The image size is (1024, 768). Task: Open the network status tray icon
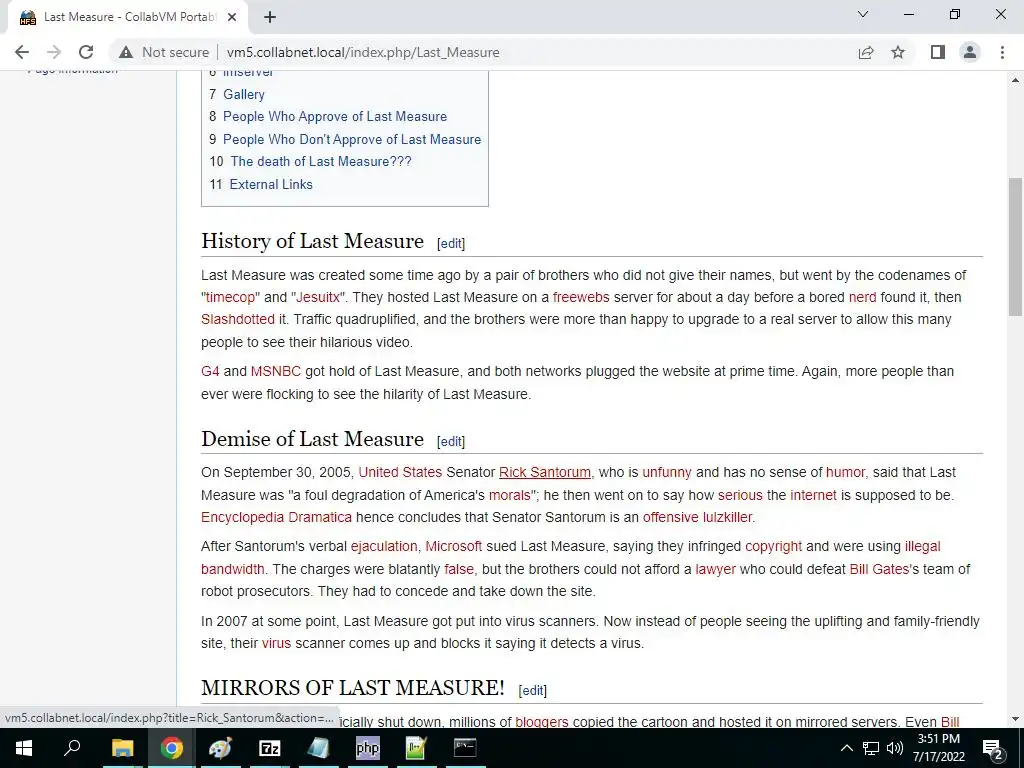(x=871, y=748)
